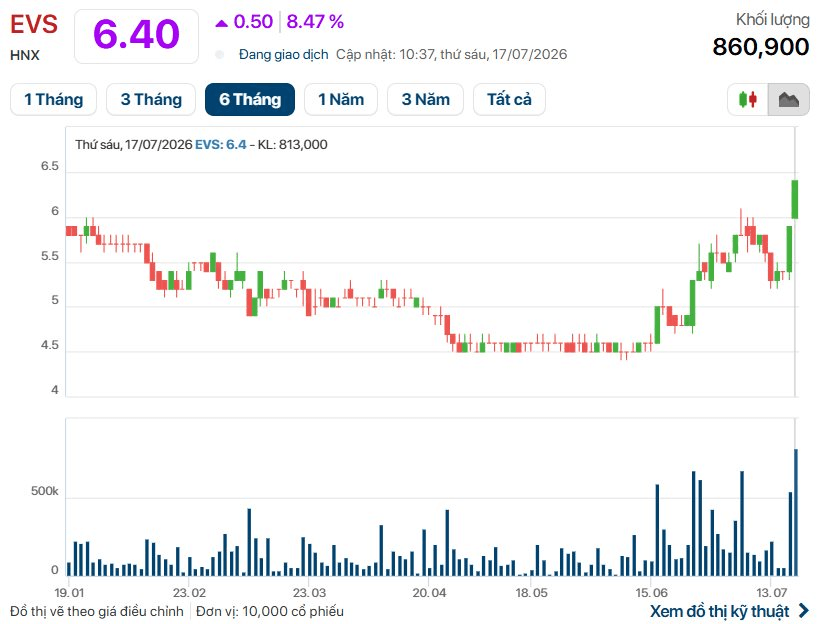Show the Tất cả full history range
The image size is (830, 624).
tap(509, 100)
